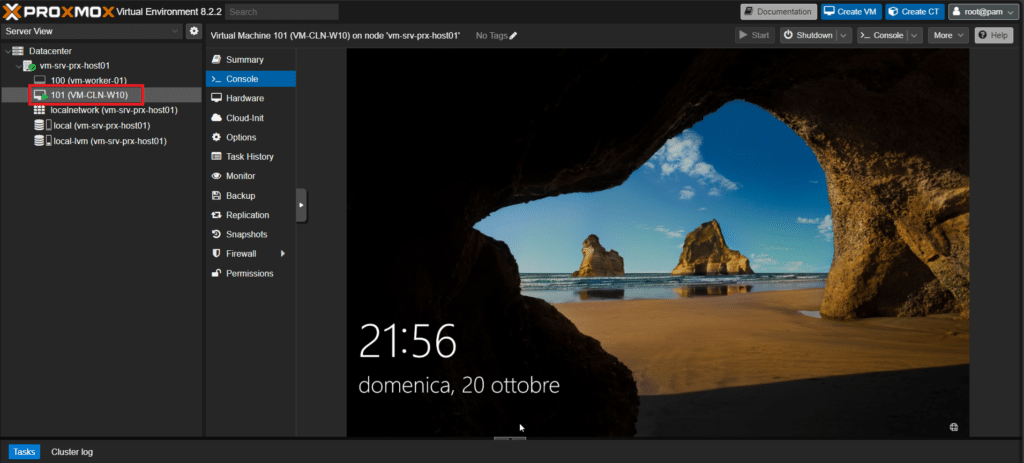Viewport: 1024px width, 463px height.
Task: Click the localnetwork grid icon
Action: click(39, 110)
